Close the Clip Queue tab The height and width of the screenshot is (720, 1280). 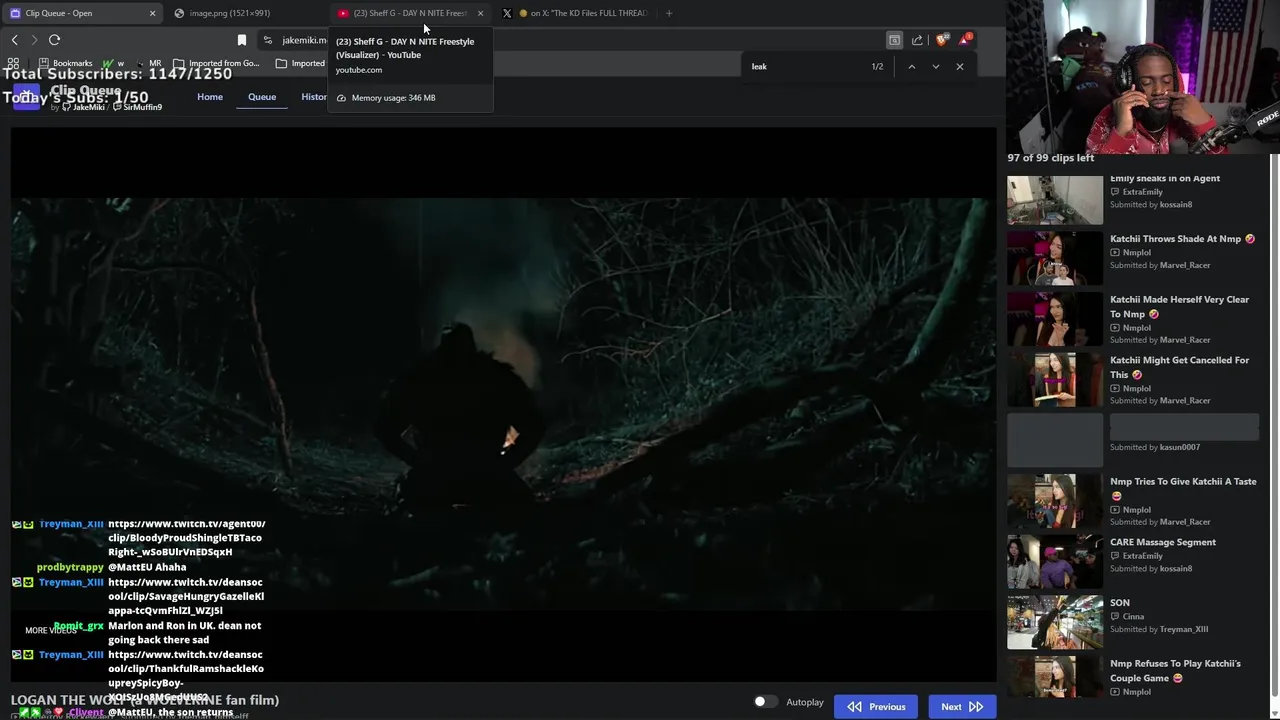pyautogui.click(x=152, y=13)
